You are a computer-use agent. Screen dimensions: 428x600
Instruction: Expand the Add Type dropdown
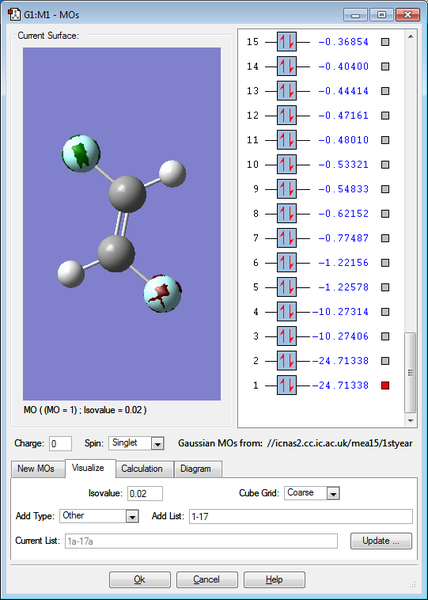click(x=132, y=517)
